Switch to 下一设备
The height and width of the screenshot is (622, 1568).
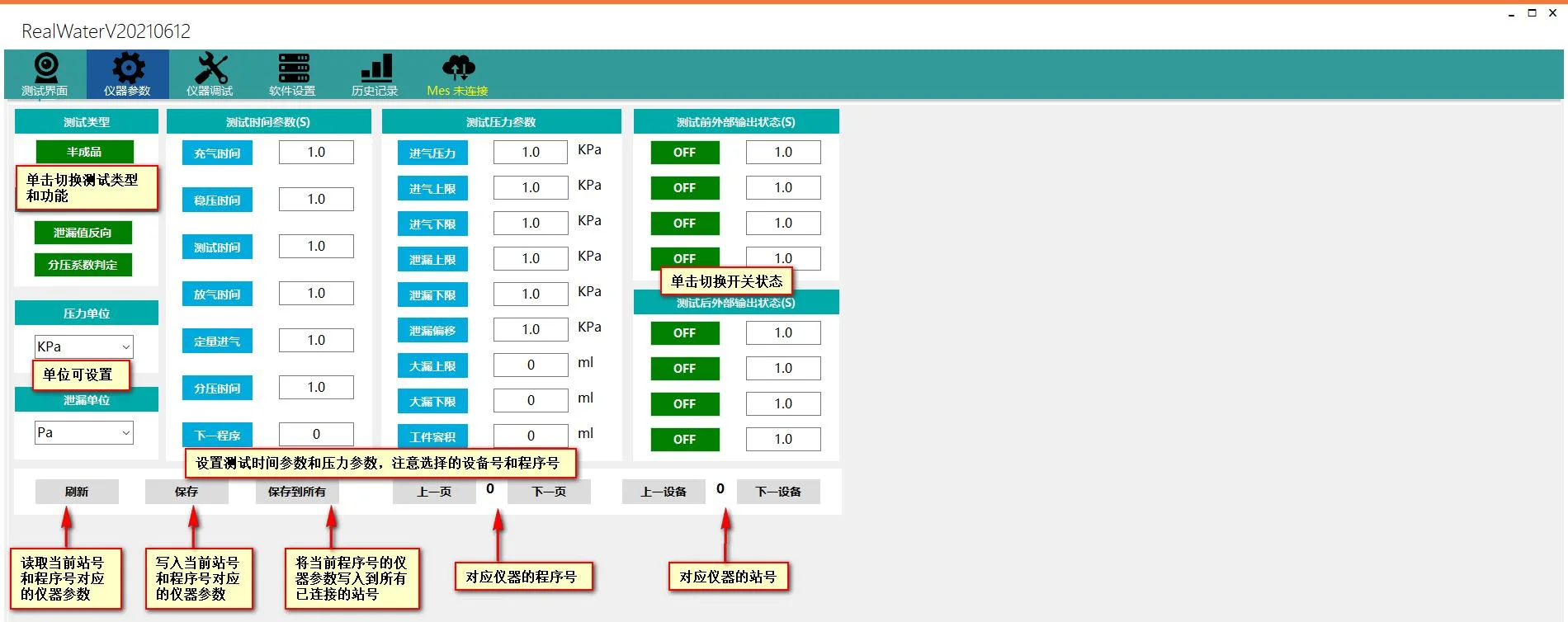tap(778, 492)
